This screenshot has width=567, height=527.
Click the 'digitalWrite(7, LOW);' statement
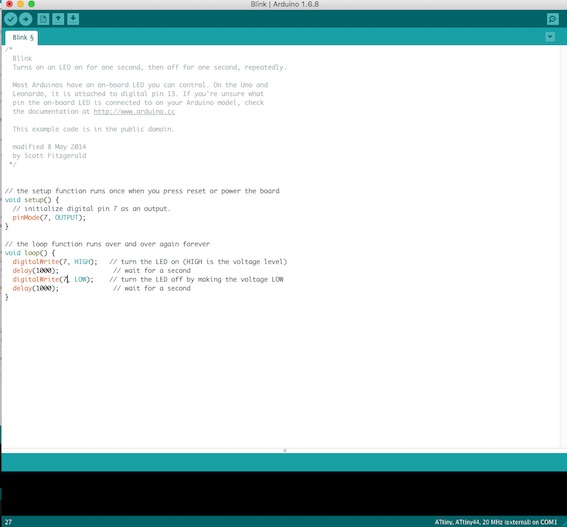(53, 279)
